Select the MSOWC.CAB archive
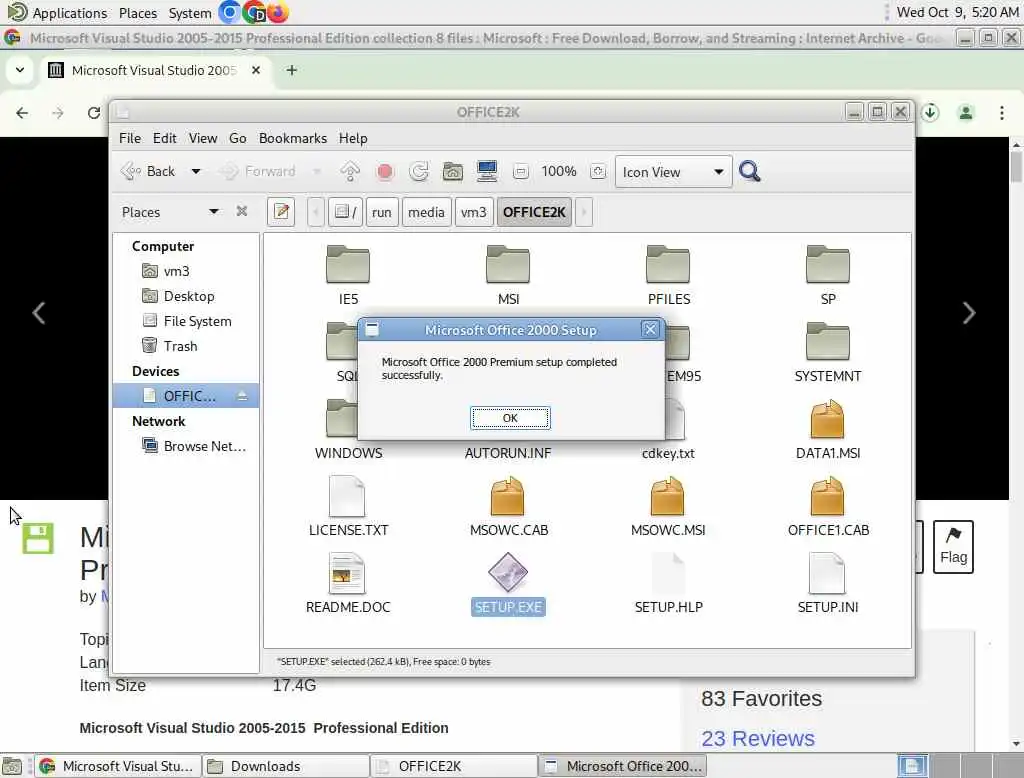The width and height of the screenshot is (1024, 778). (508, 496)
